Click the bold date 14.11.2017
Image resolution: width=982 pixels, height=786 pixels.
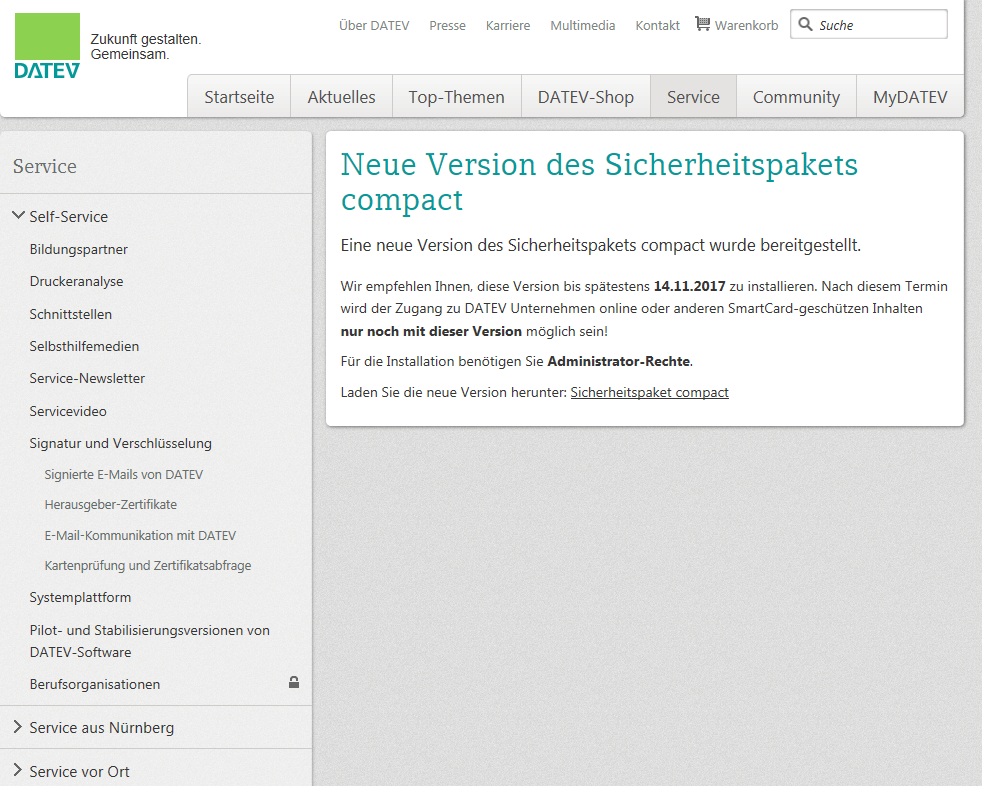[x=689, y=286]
